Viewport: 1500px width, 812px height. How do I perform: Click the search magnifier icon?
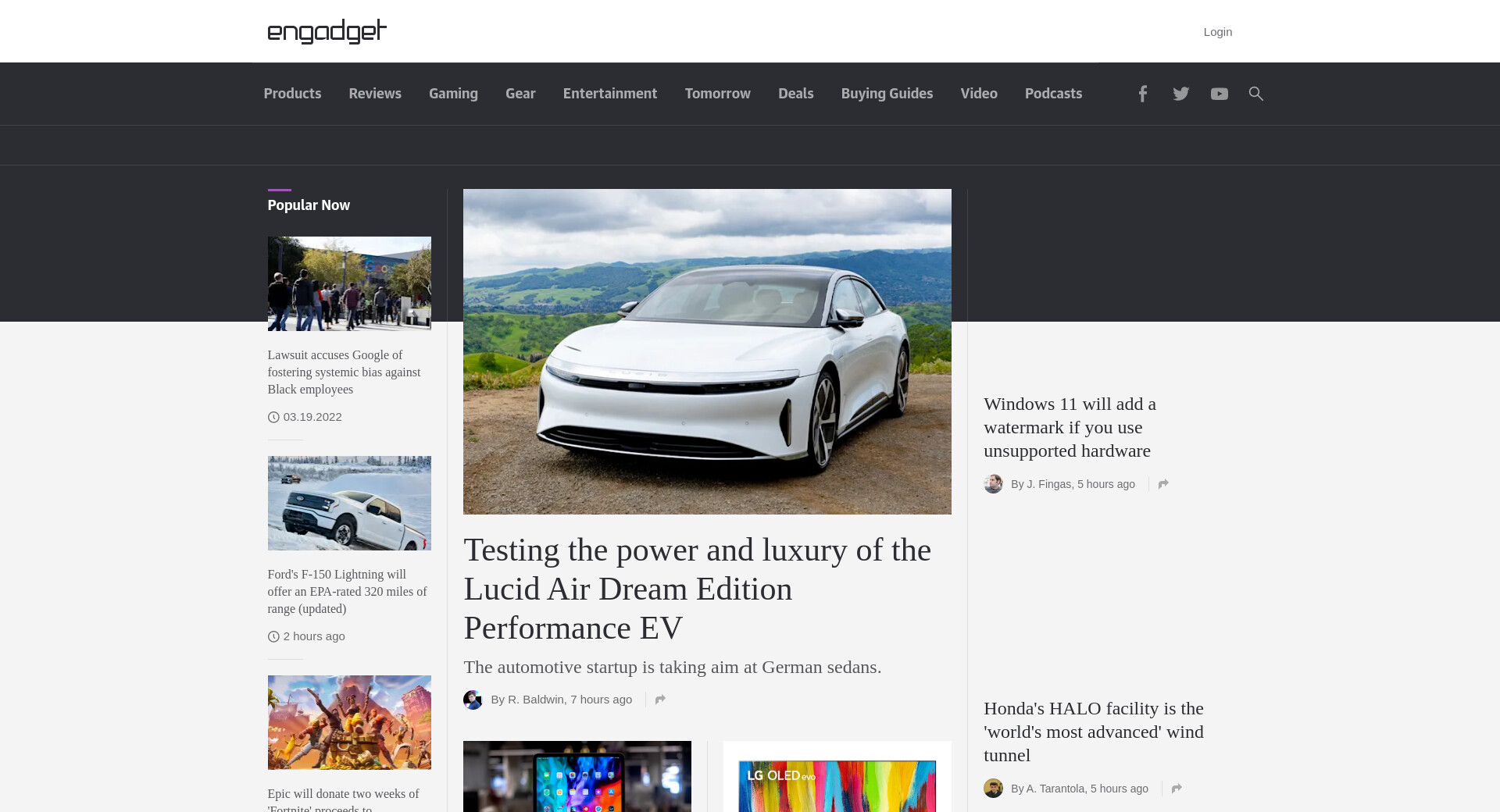click(x=1255, y=94)
